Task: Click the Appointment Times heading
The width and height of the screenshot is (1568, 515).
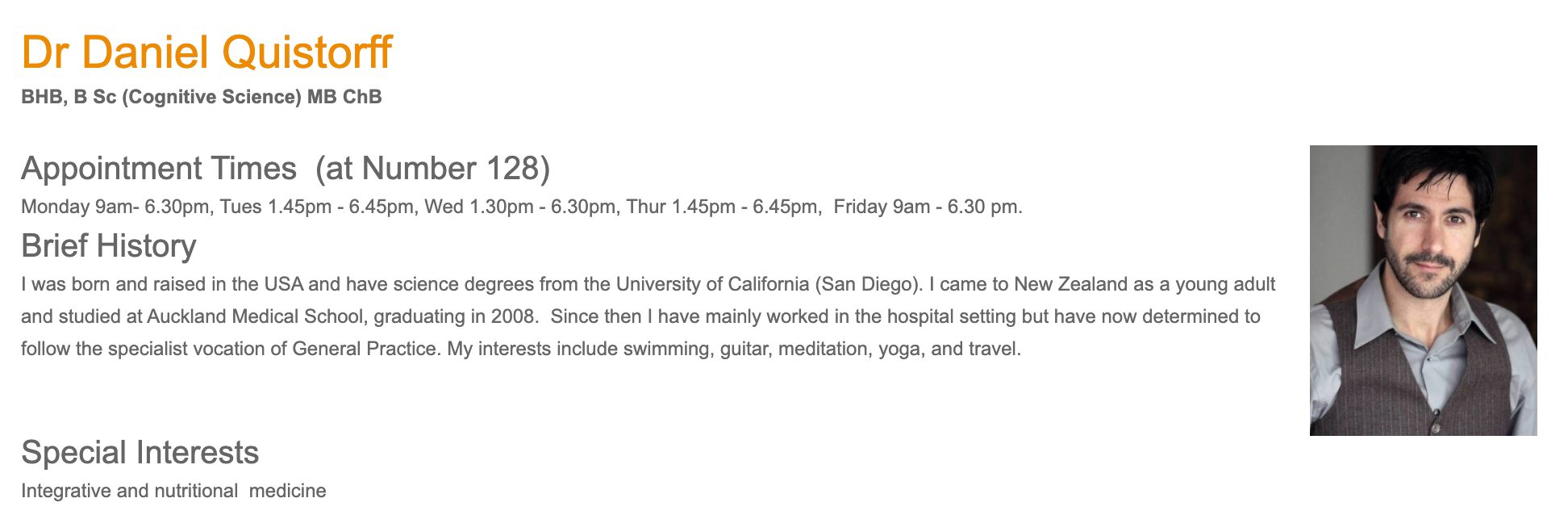Action: click(x=159, y=168)
